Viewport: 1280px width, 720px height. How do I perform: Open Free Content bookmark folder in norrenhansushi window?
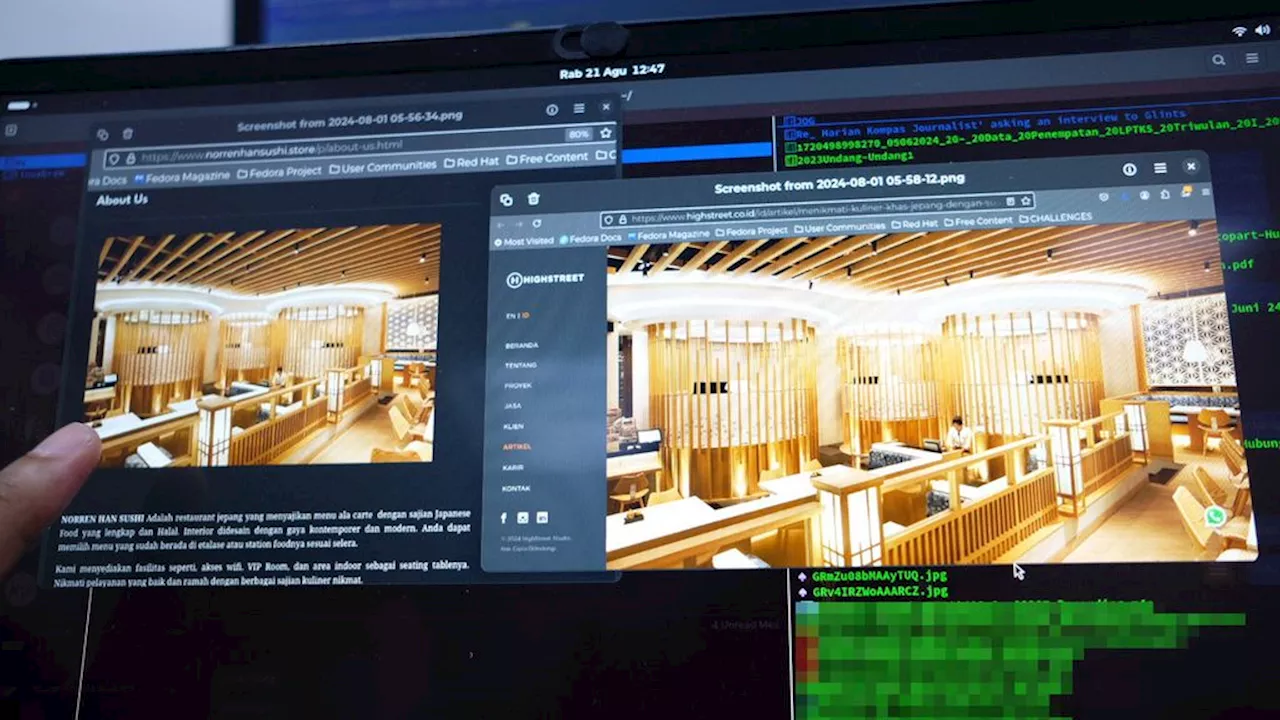click(547, 158)
